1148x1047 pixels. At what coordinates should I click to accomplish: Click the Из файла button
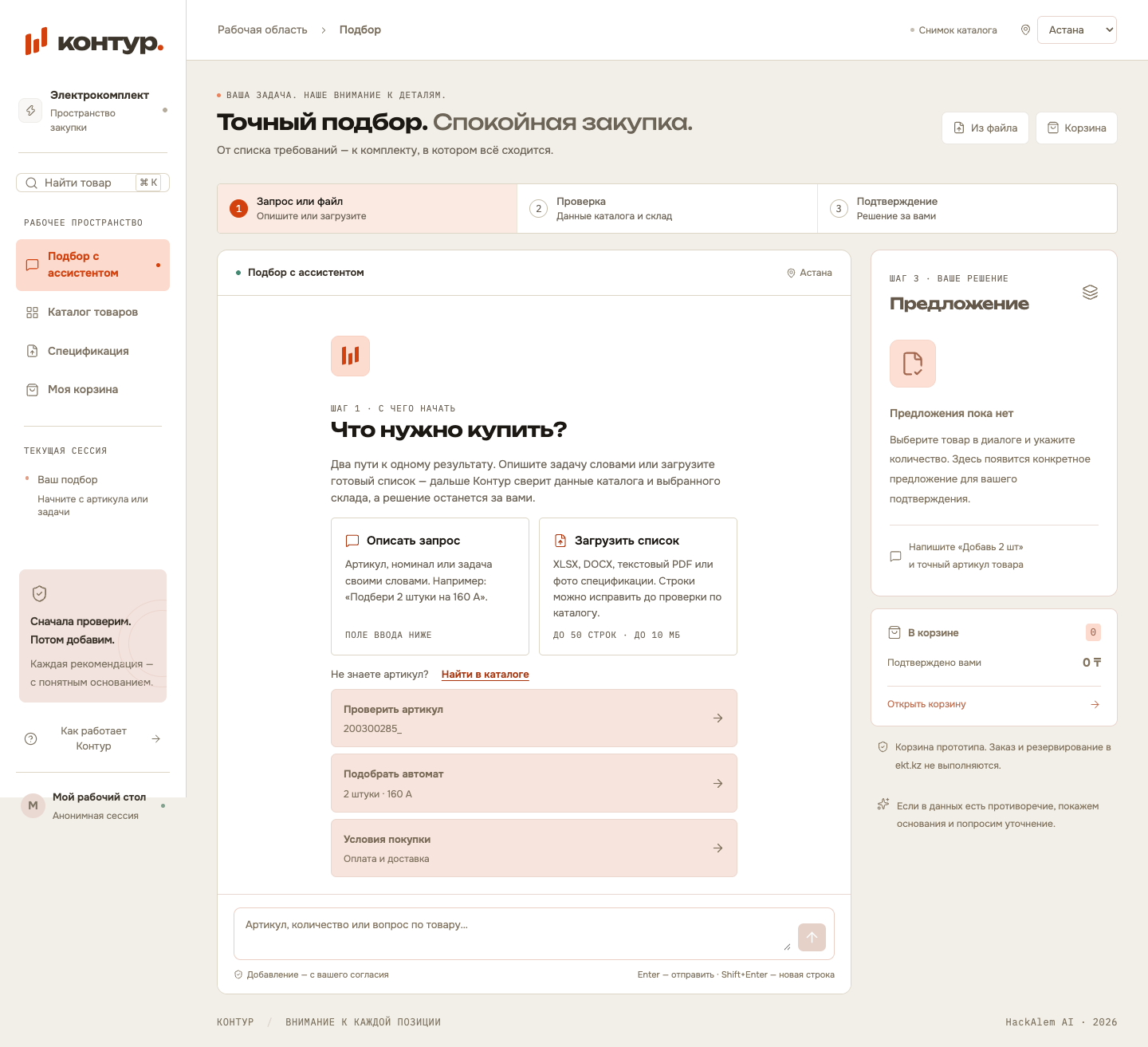[x=985, y=128]
